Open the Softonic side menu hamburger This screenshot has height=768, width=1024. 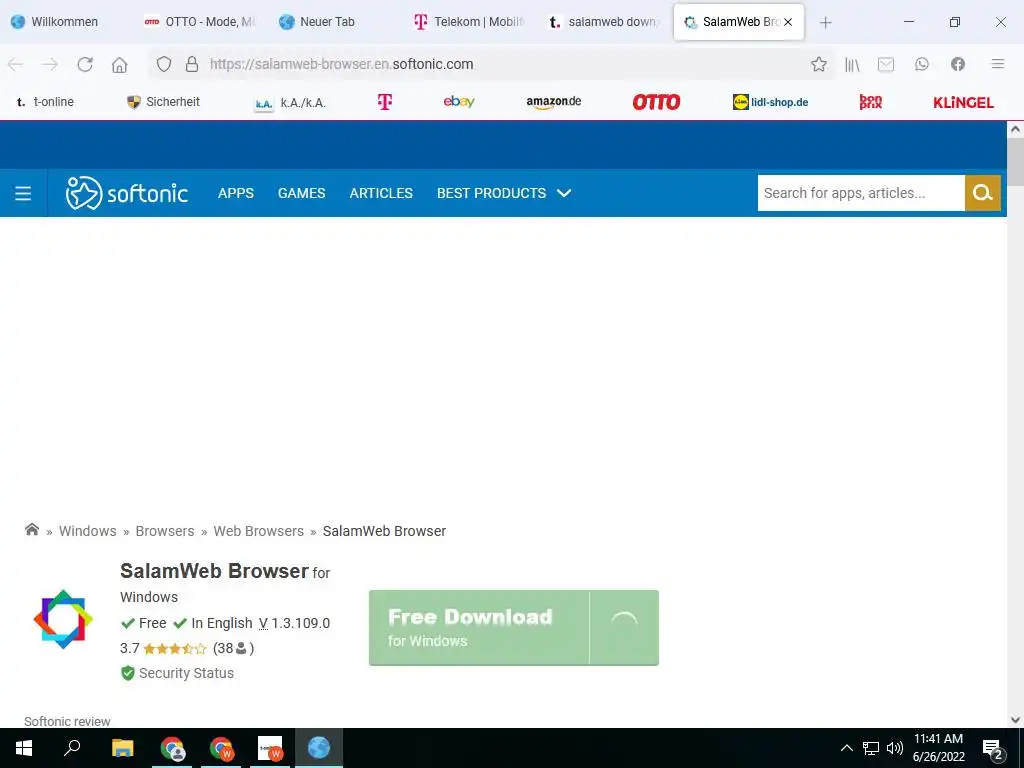pyautogui.click(x=23, y=193)
